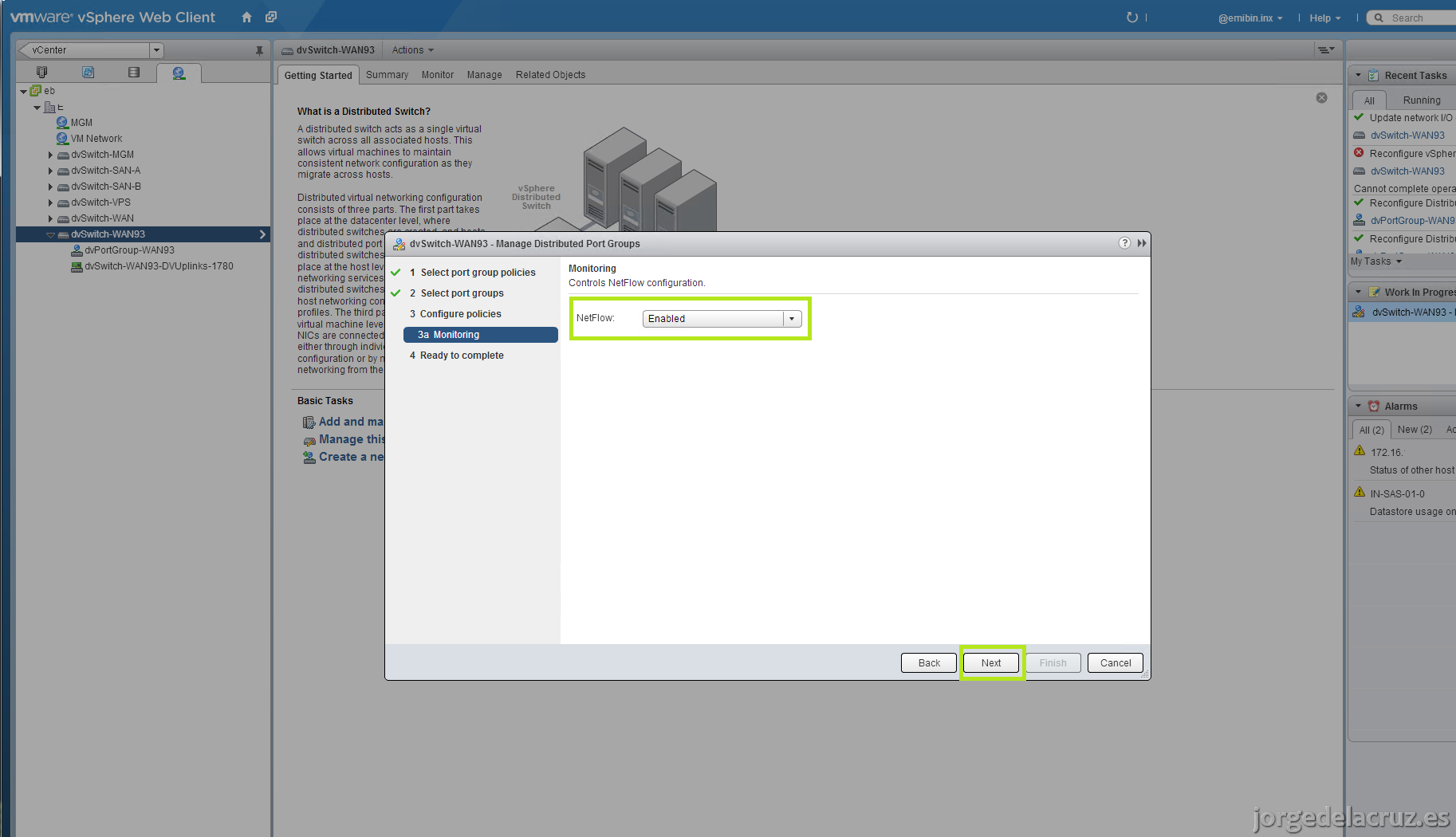
Task: Expand the dvSwitch-SAN-A tree node
Action: tap(50, 171)
